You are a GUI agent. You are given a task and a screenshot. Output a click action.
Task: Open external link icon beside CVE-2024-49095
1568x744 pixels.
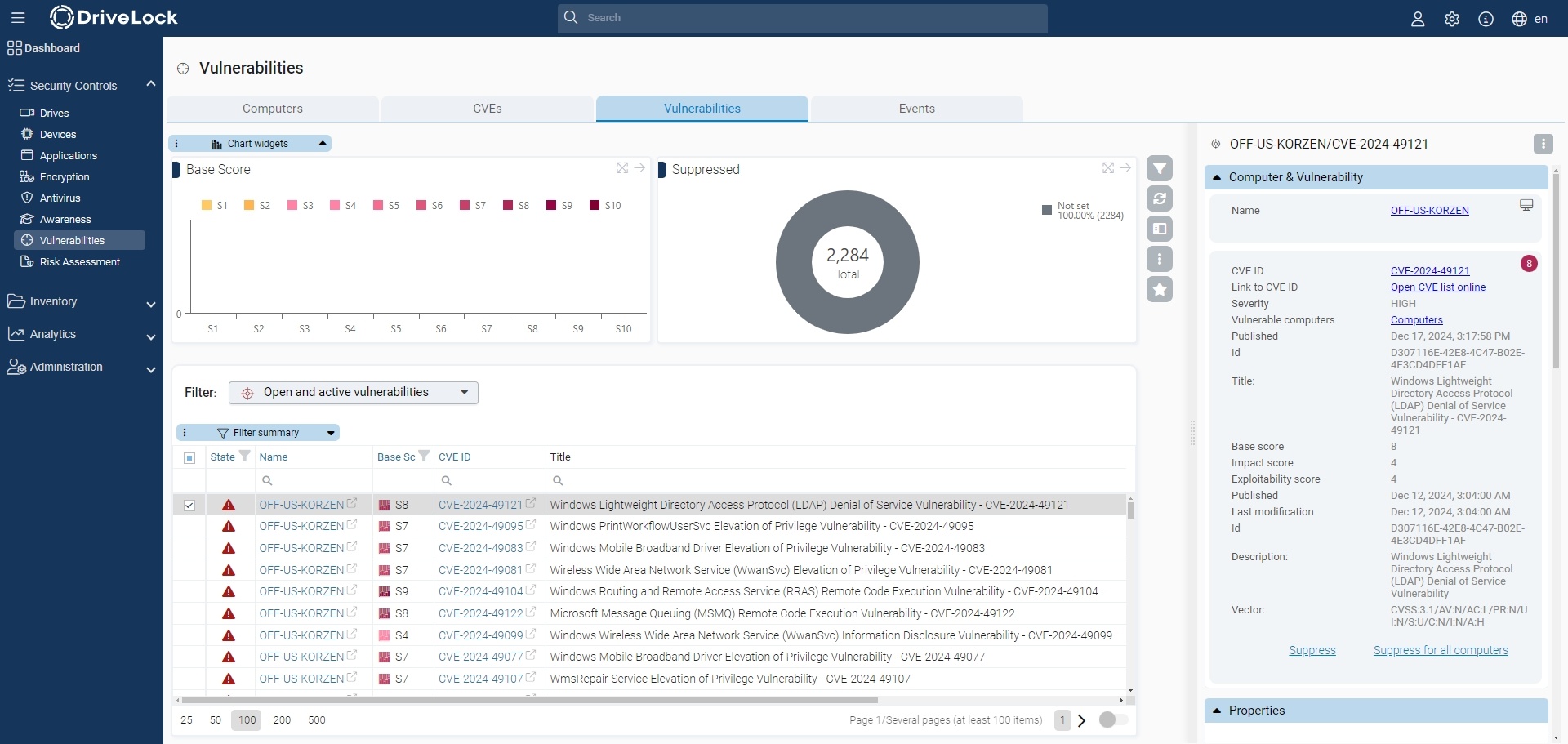[x=531, y=525]
